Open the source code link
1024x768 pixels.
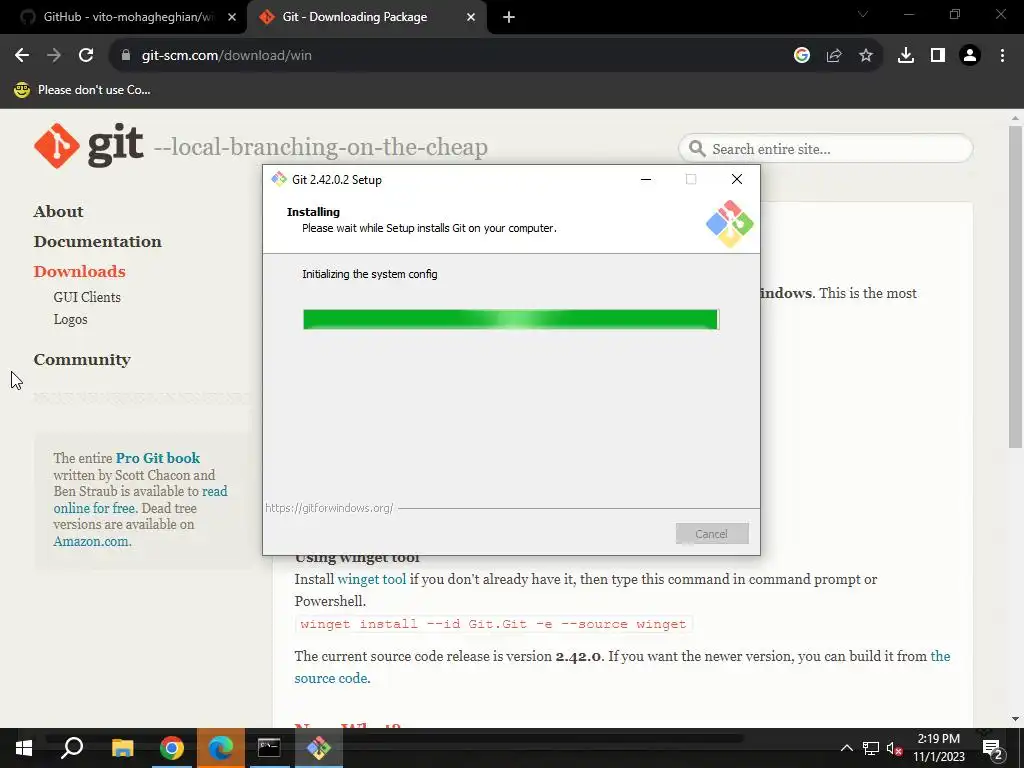coord(332,679)
